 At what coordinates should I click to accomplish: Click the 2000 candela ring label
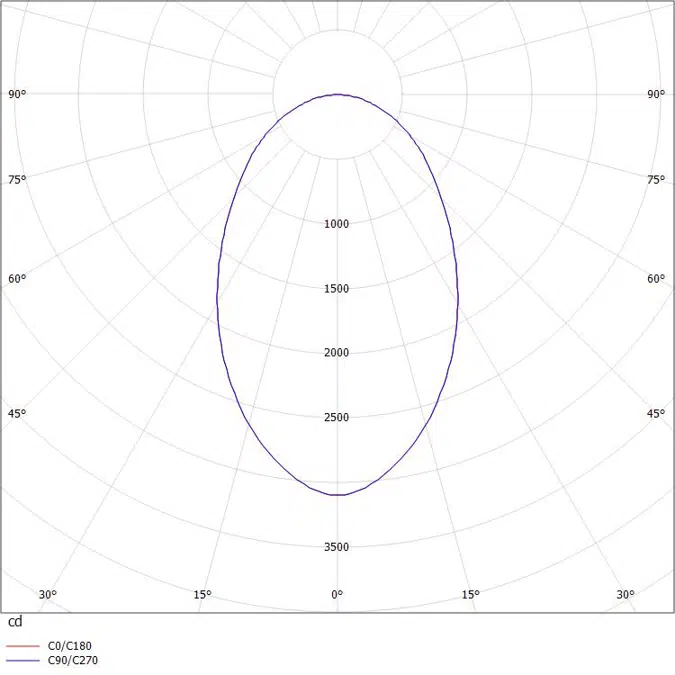pyautogui.click(x=337, y=353)
